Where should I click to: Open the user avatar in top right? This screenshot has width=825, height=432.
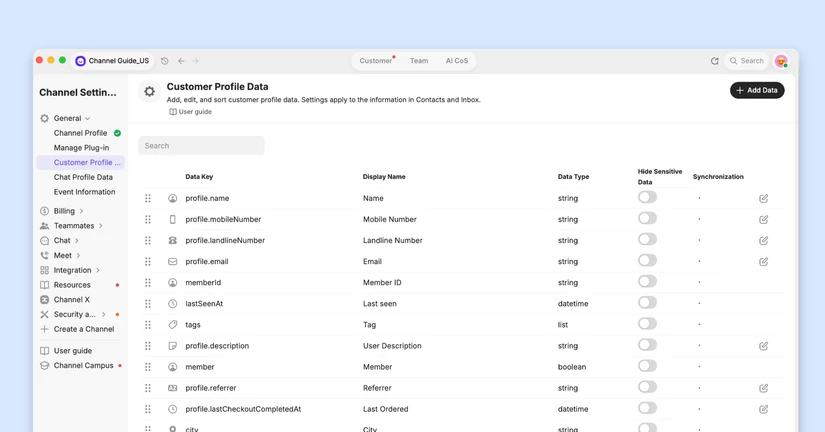[x=781, y=61]
